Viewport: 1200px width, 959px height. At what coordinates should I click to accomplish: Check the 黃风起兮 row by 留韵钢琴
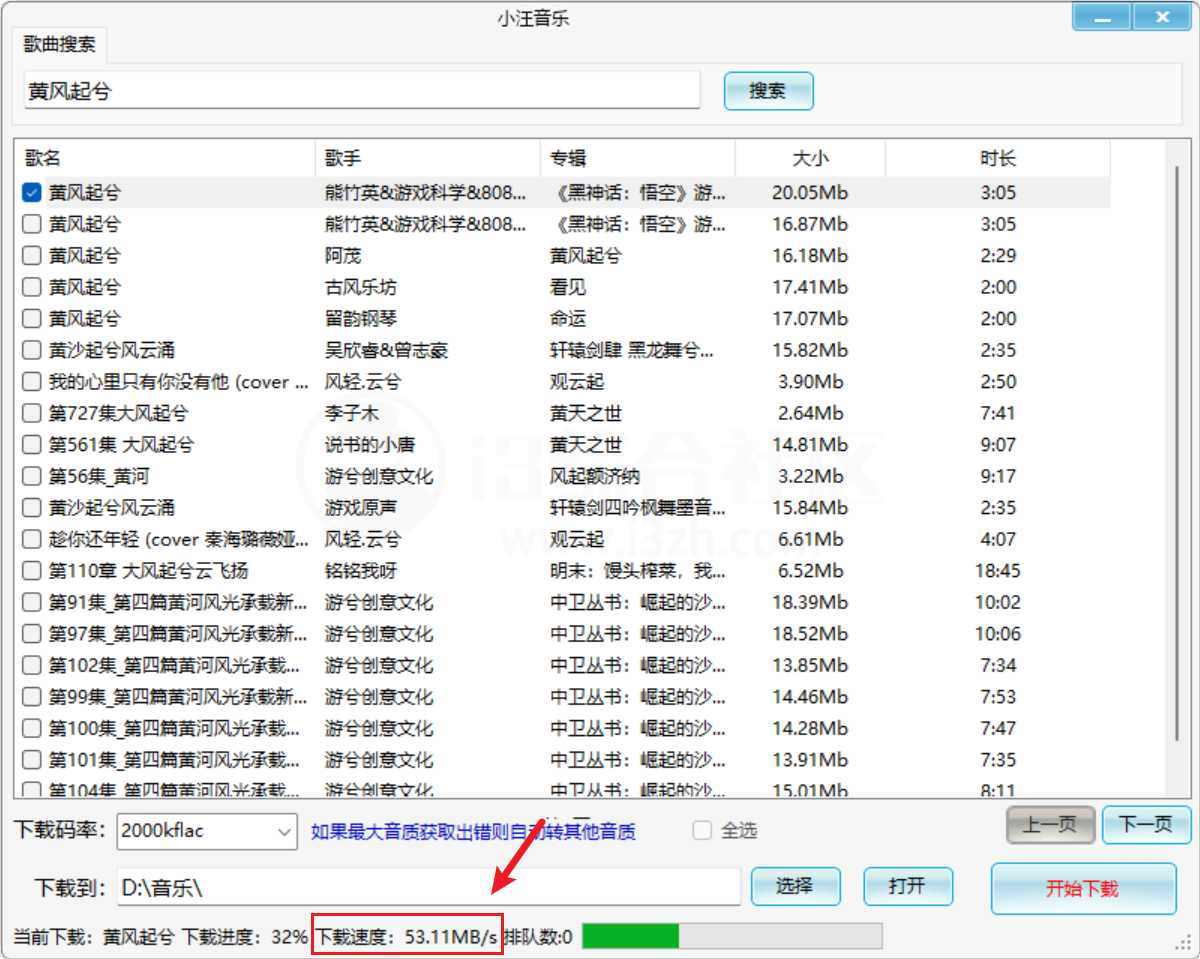coord(32,319)
